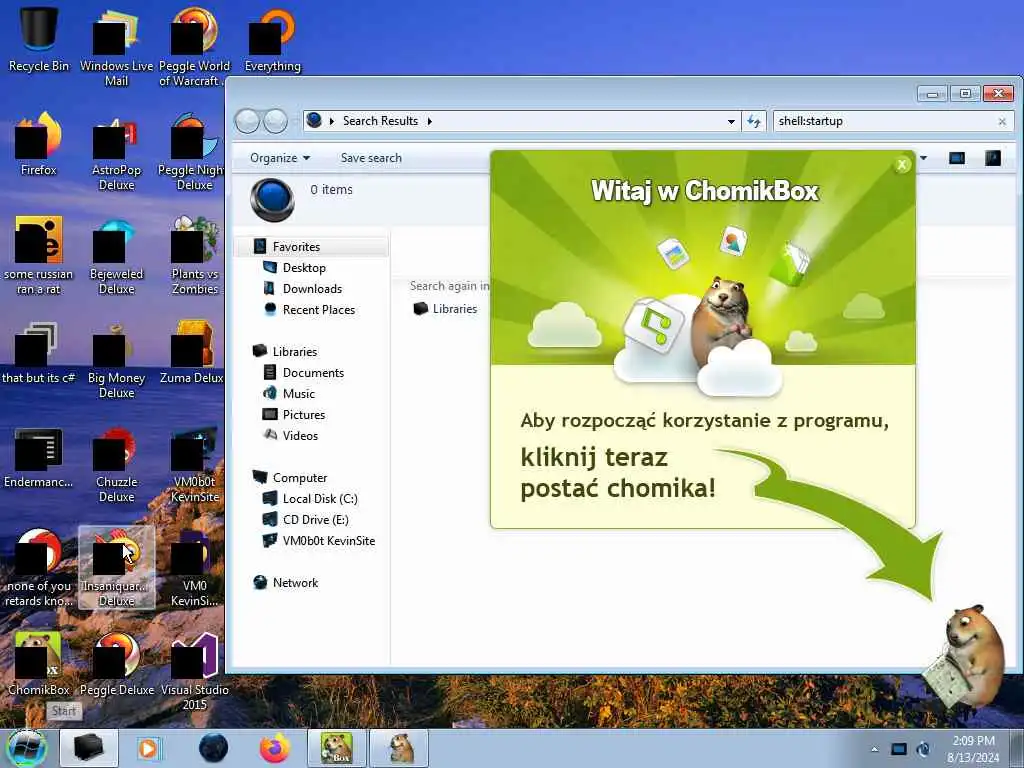Image resolution: width=1024 pixels, height=768 pixels.
Task: Open Explorer help icon
Action: (993, 158)
